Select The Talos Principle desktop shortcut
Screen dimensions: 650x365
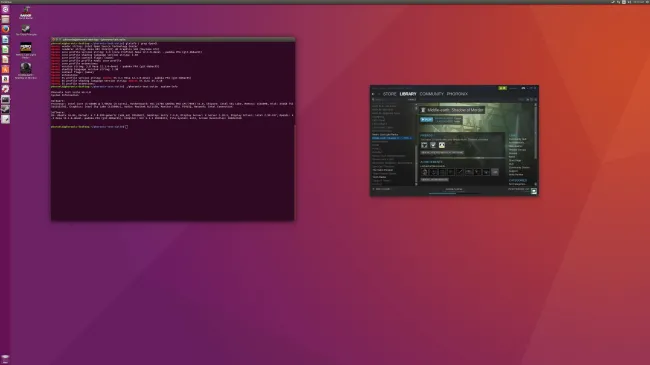(x=26, y=30)
